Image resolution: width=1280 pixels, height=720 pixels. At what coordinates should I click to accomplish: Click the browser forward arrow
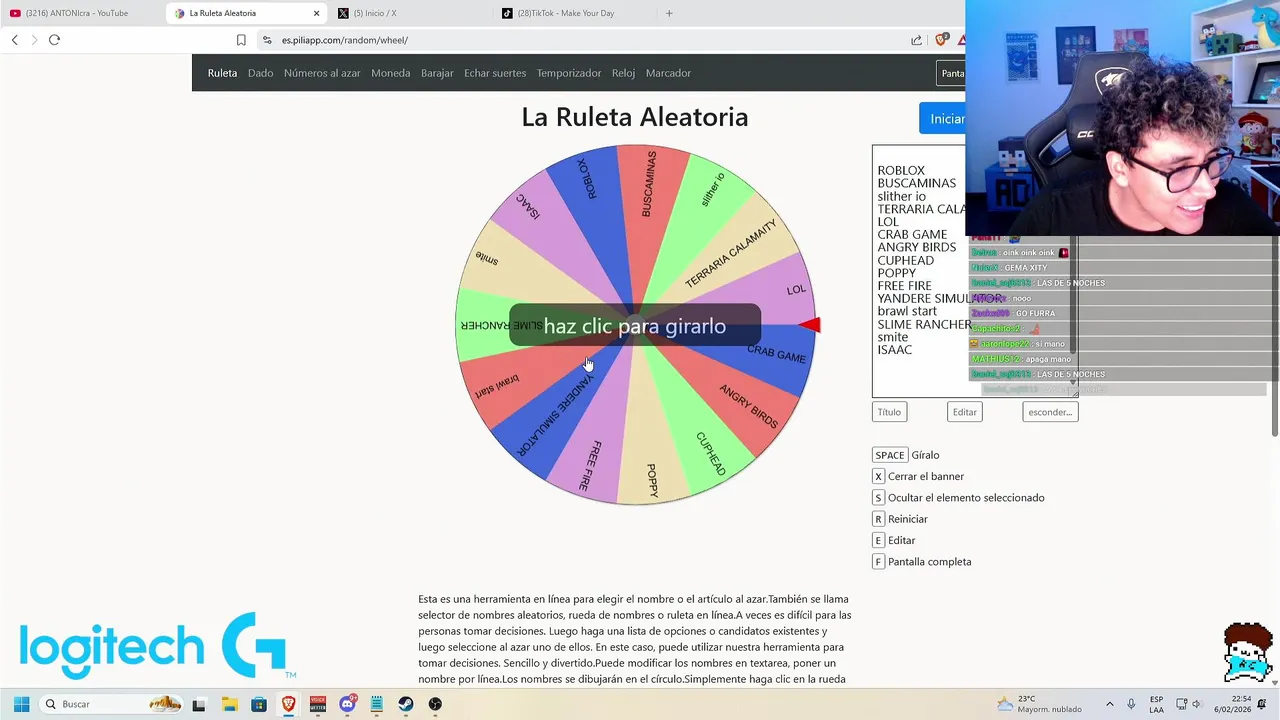click(x=34, y=40)
